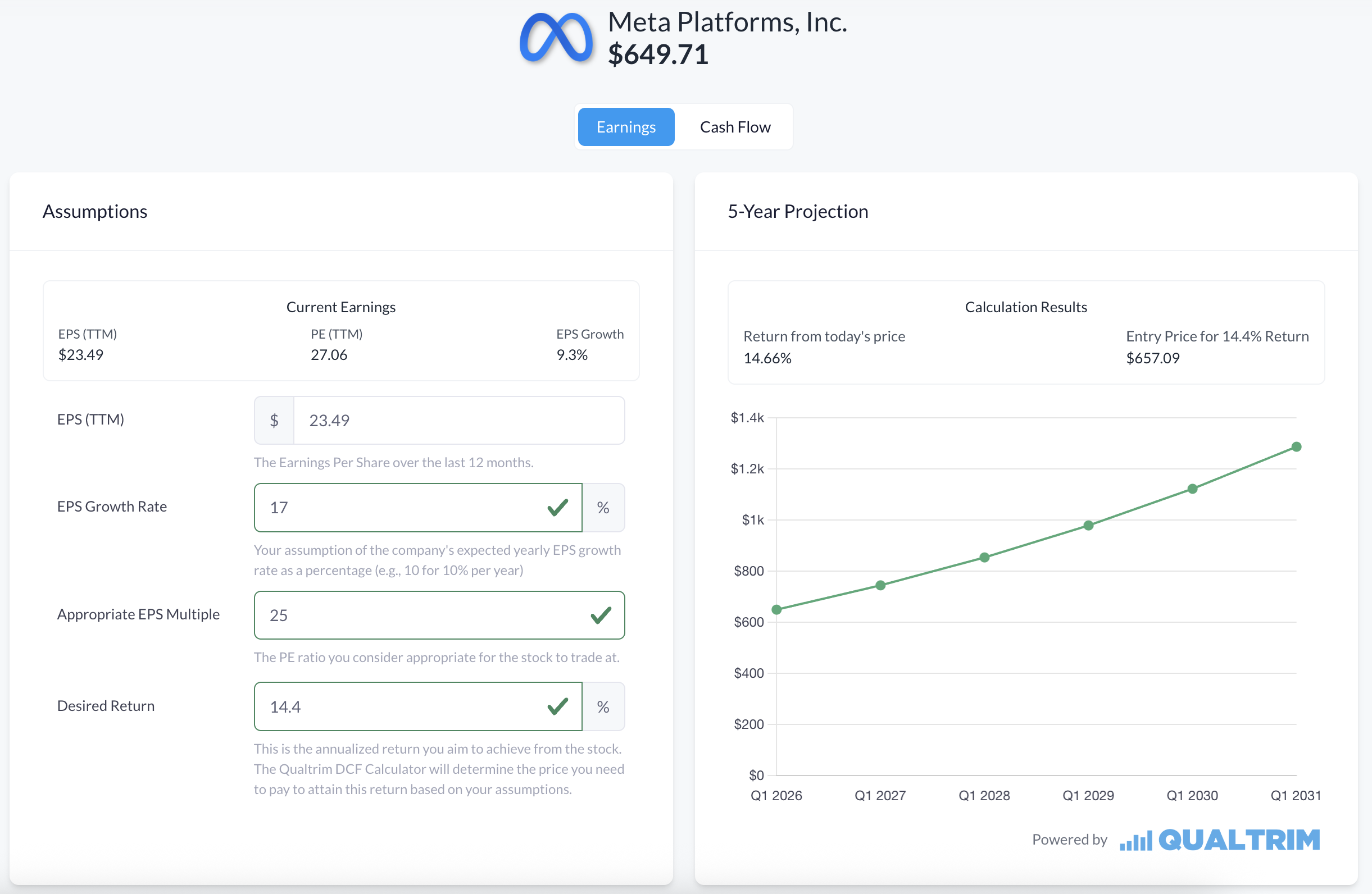
Task: Click the Meta Platforms, Inc. title text
Action: (x=727, y=22)
